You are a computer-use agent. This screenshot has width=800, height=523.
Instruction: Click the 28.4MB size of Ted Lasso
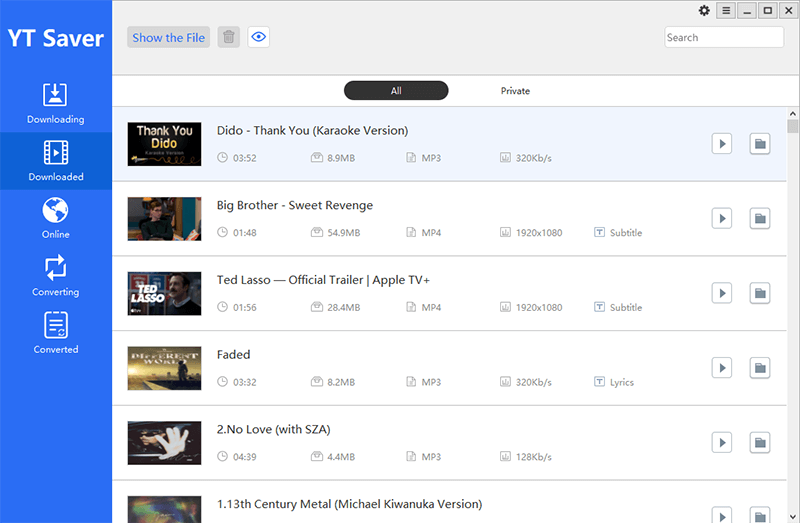[x=344, y=307]
